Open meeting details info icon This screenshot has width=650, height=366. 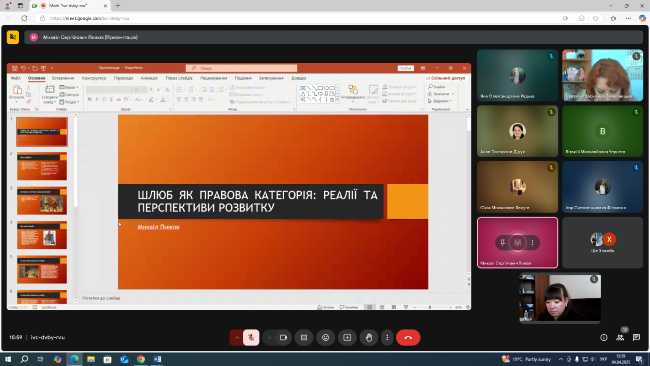(x=604, y=337)
